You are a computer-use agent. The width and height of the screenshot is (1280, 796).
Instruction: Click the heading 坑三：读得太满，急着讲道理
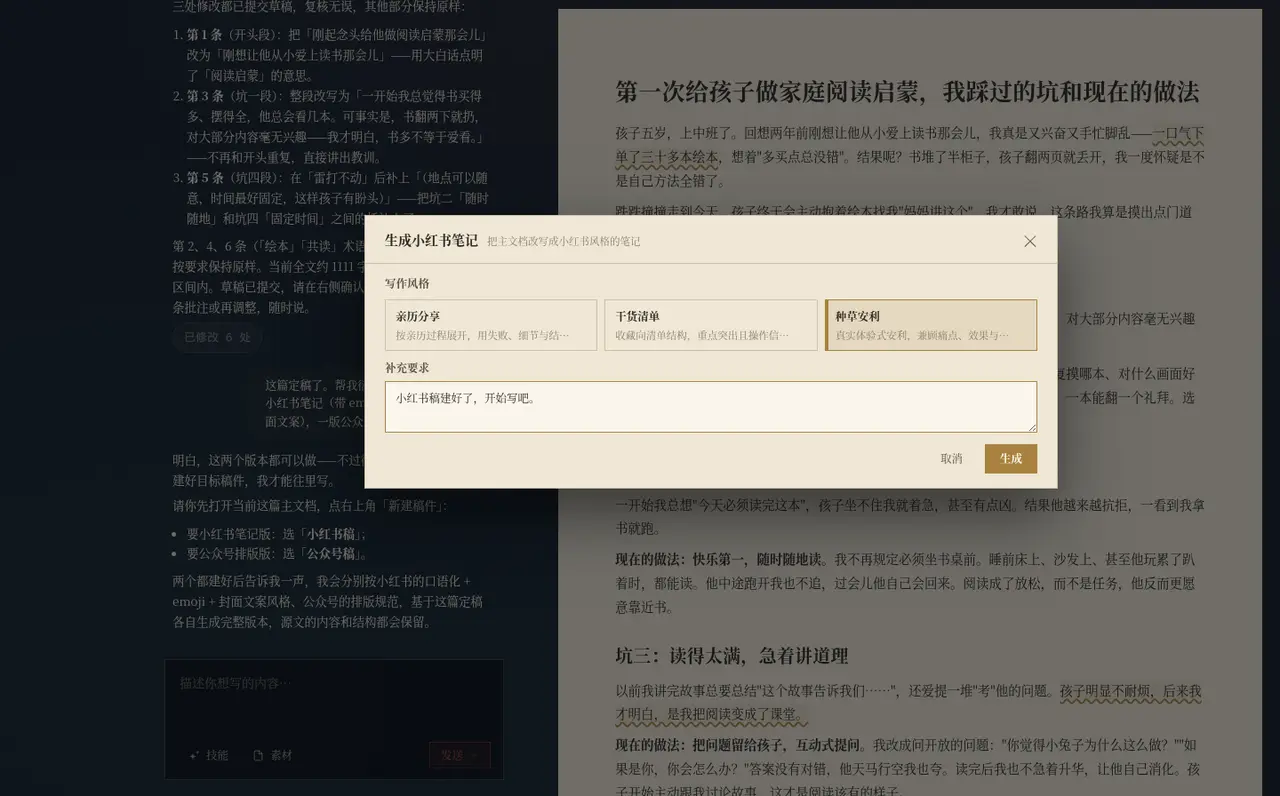point(732,656)
